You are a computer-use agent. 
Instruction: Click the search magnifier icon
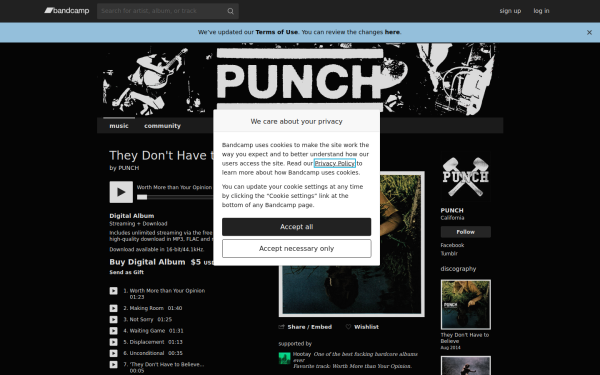coord(230,11)
